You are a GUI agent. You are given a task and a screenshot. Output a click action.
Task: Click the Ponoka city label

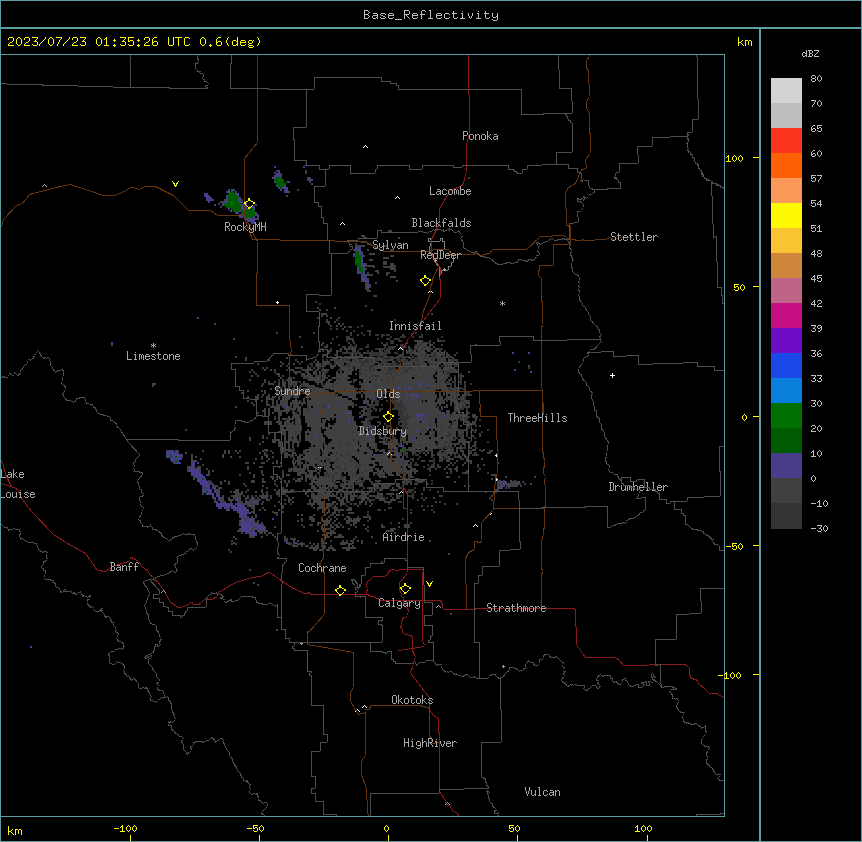[x=480, y=136]
